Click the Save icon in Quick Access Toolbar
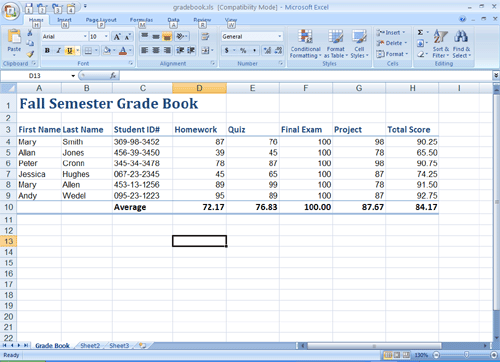Viewport: 500px width, 362px height. click(29, 8)
